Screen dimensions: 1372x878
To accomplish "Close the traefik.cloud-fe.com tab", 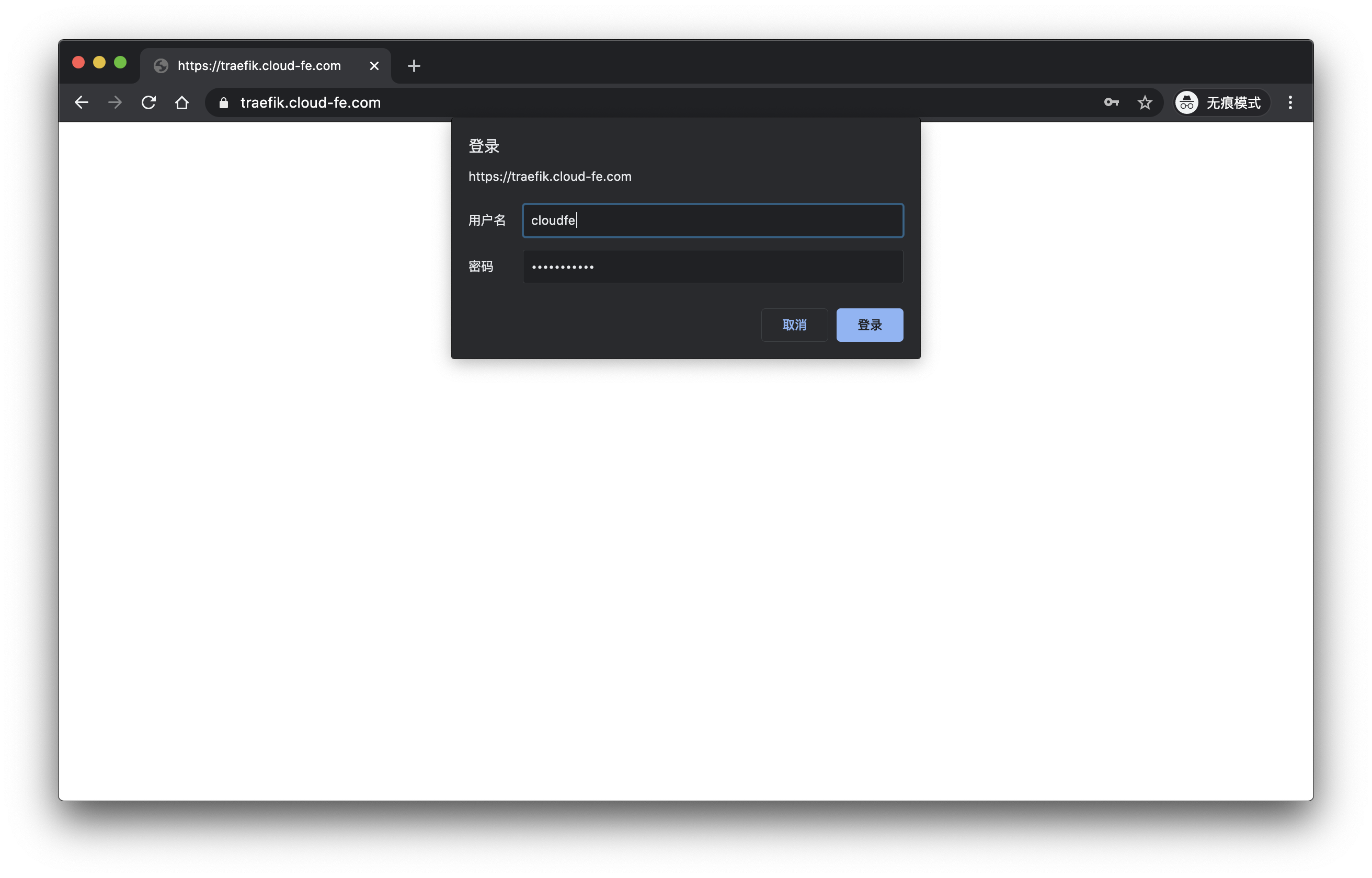I will point(374,66).
